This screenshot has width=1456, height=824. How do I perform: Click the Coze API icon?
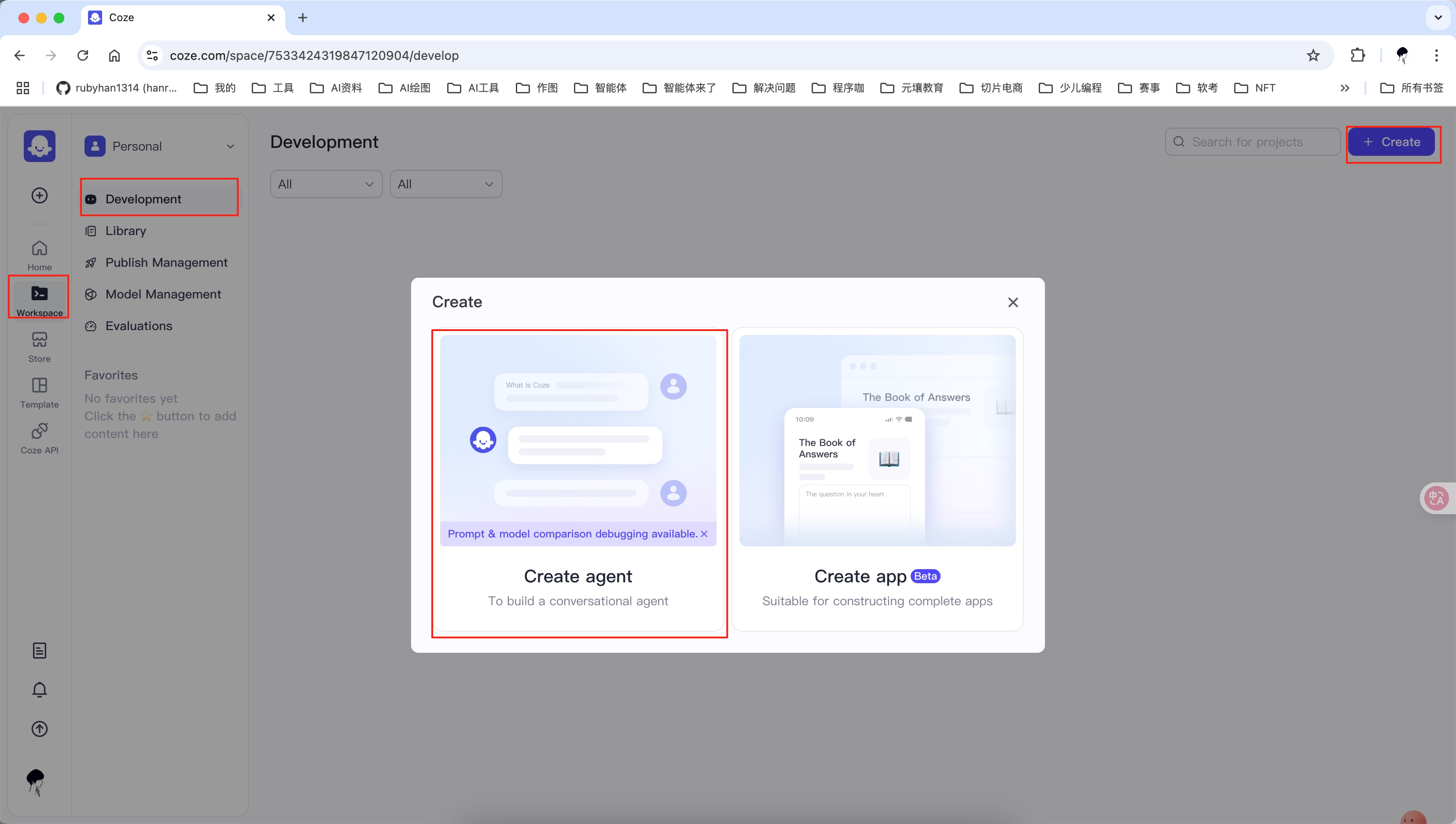[39, 438]
